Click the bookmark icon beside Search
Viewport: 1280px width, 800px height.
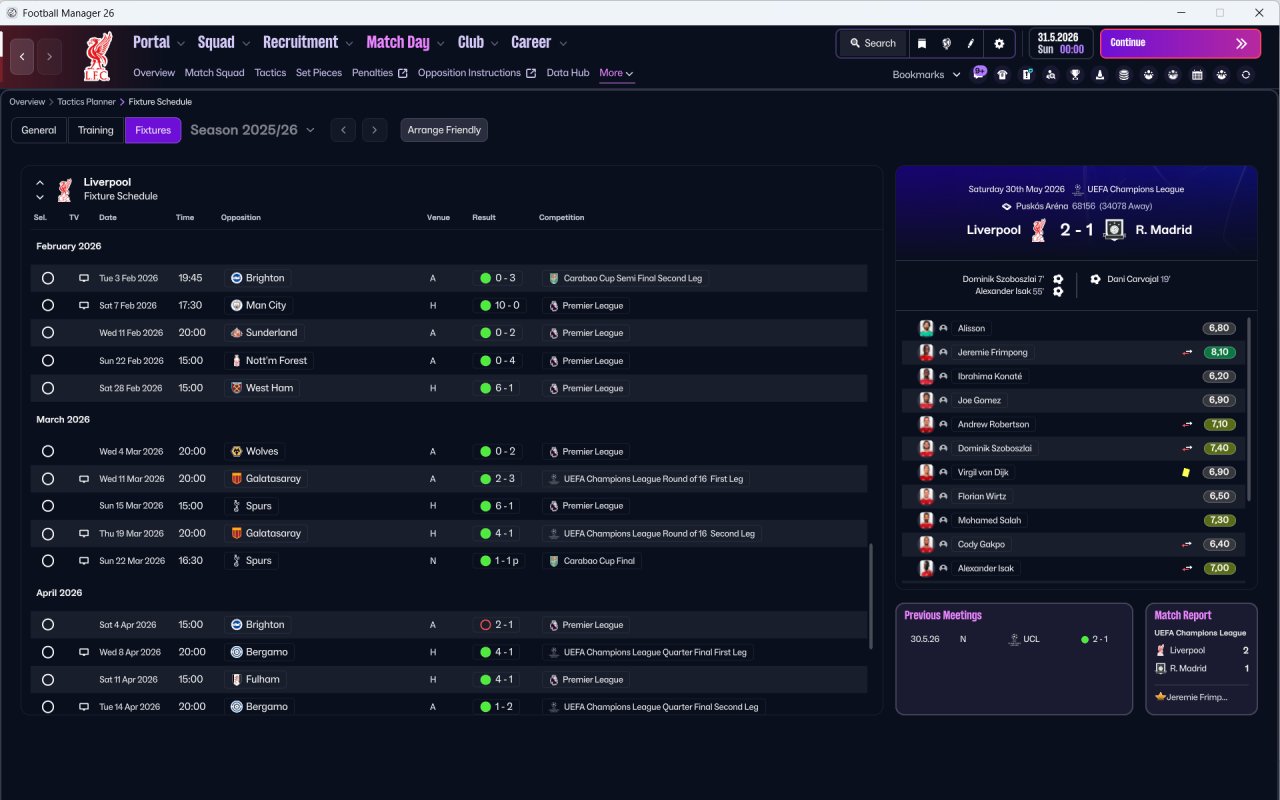click(922, 43)
